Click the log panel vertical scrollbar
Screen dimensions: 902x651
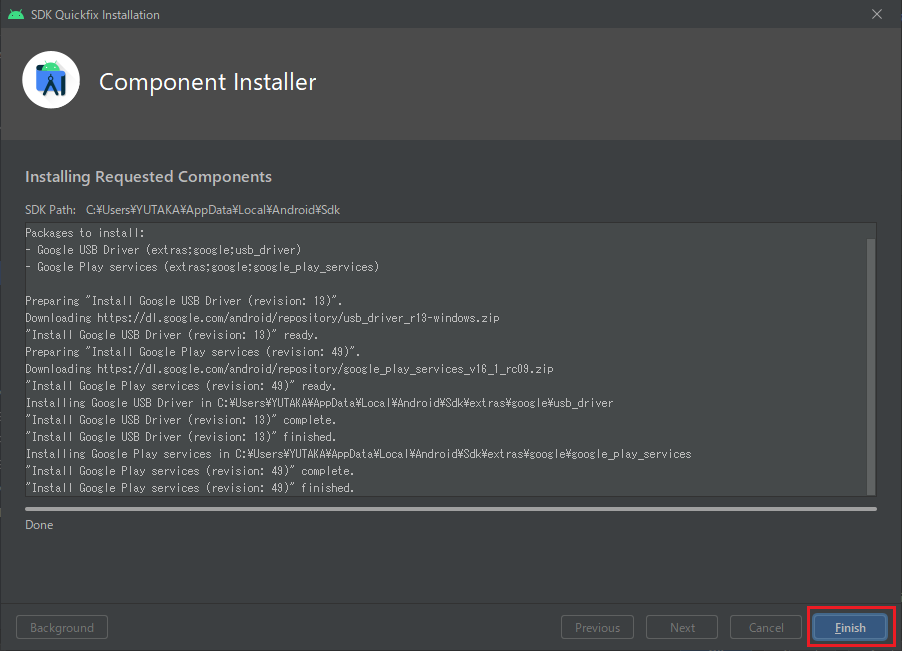[x=870, y=366]
